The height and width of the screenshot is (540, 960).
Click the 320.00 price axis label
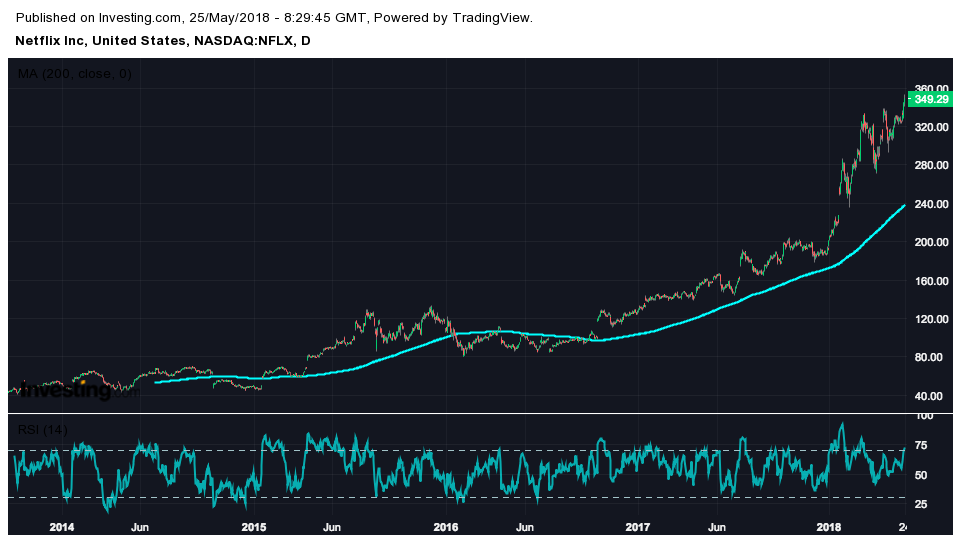[932, 127]
